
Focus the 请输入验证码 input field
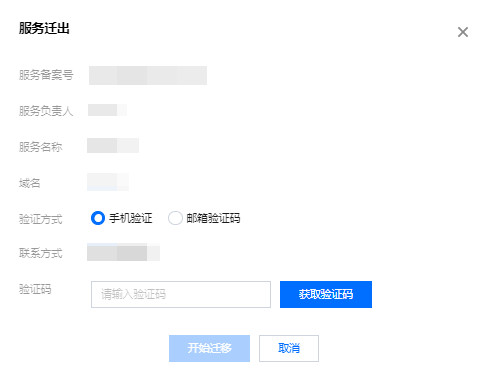(x=181, y=294)
